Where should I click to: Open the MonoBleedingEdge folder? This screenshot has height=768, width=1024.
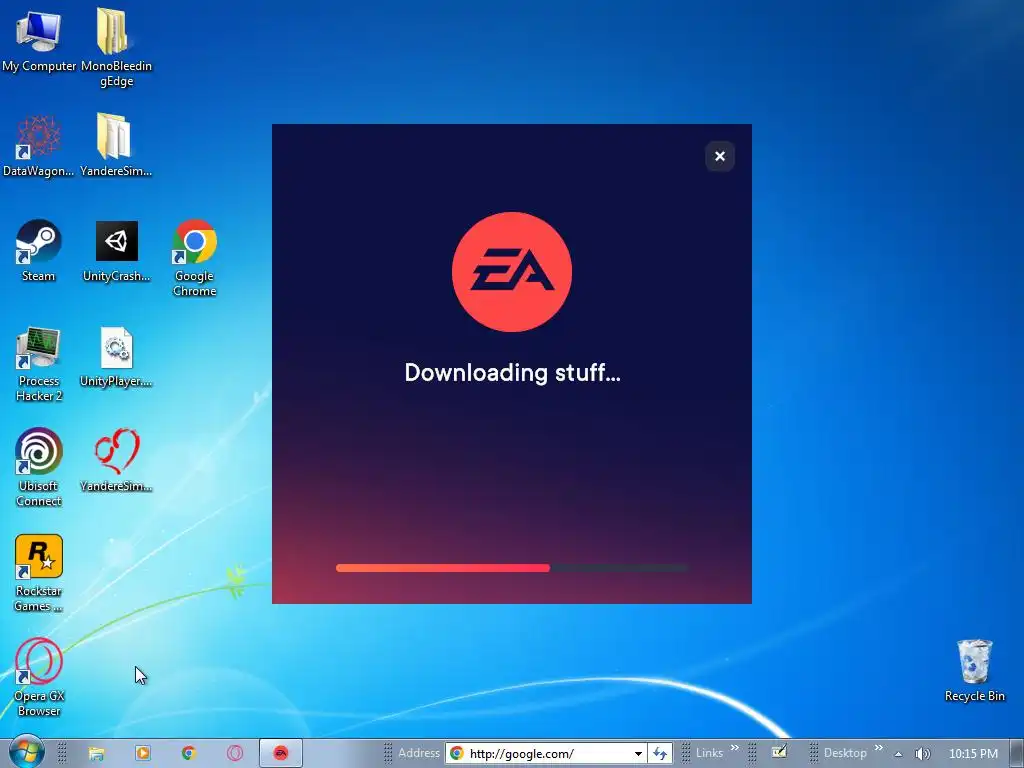(116, 47)
